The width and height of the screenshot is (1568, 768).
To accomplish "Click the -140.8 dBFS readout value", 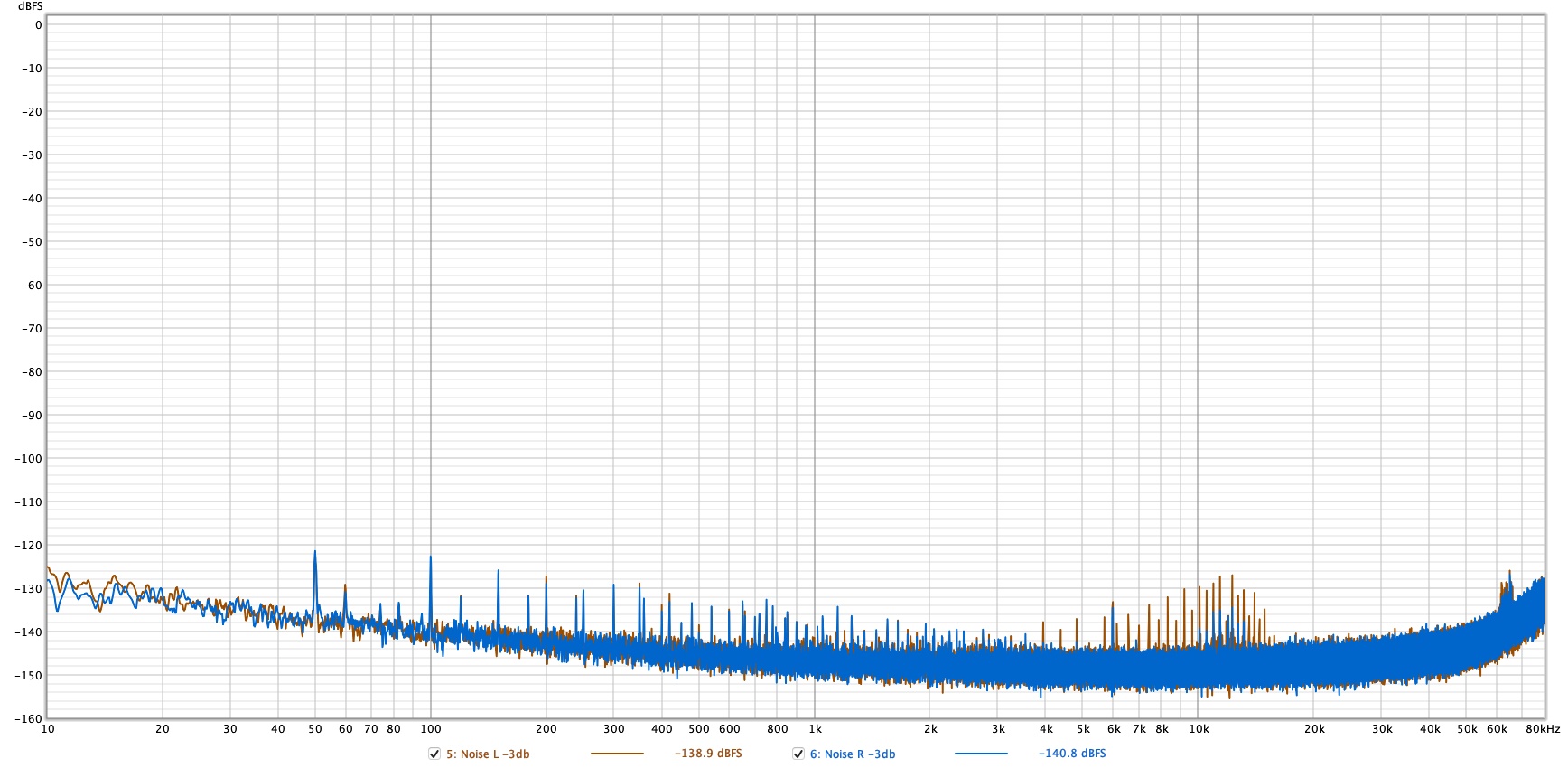I will 1072,754.
